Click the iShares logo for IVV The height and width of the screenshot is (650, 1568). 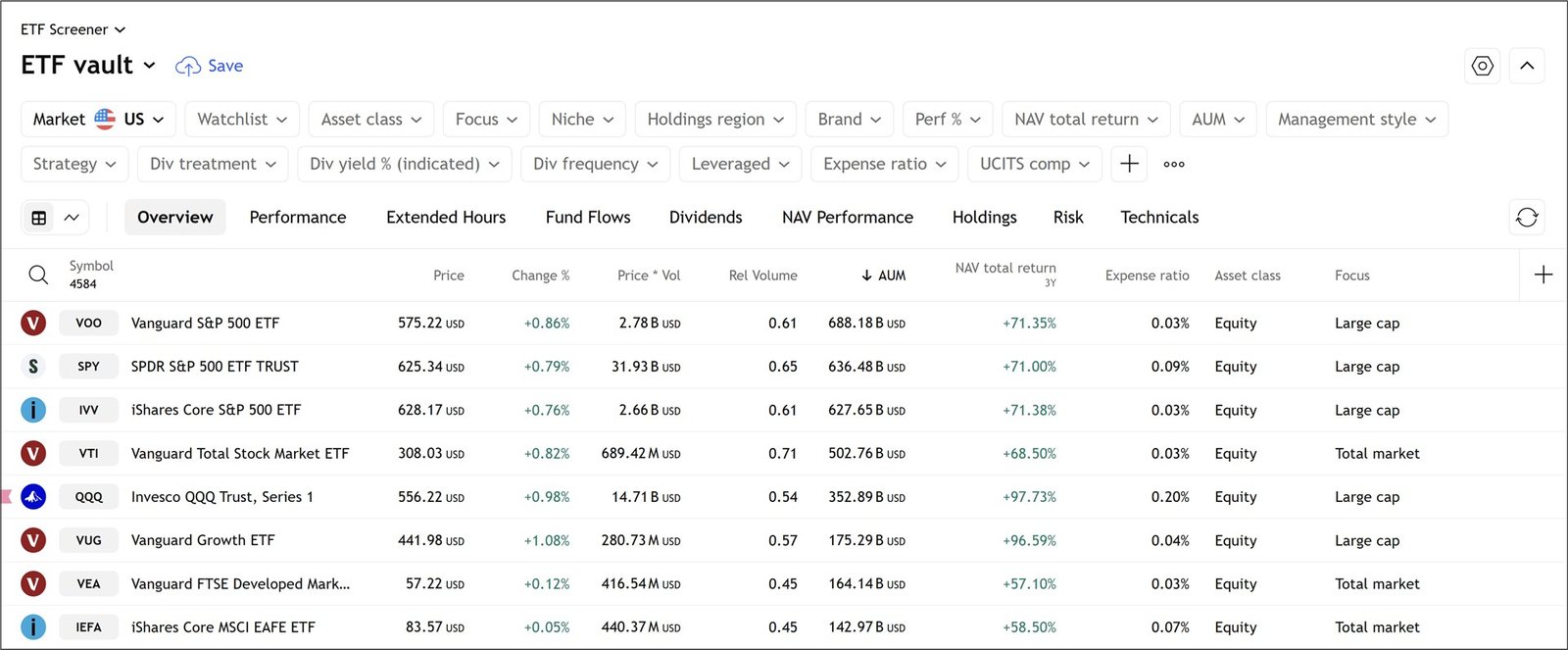(x=33, y=410)
